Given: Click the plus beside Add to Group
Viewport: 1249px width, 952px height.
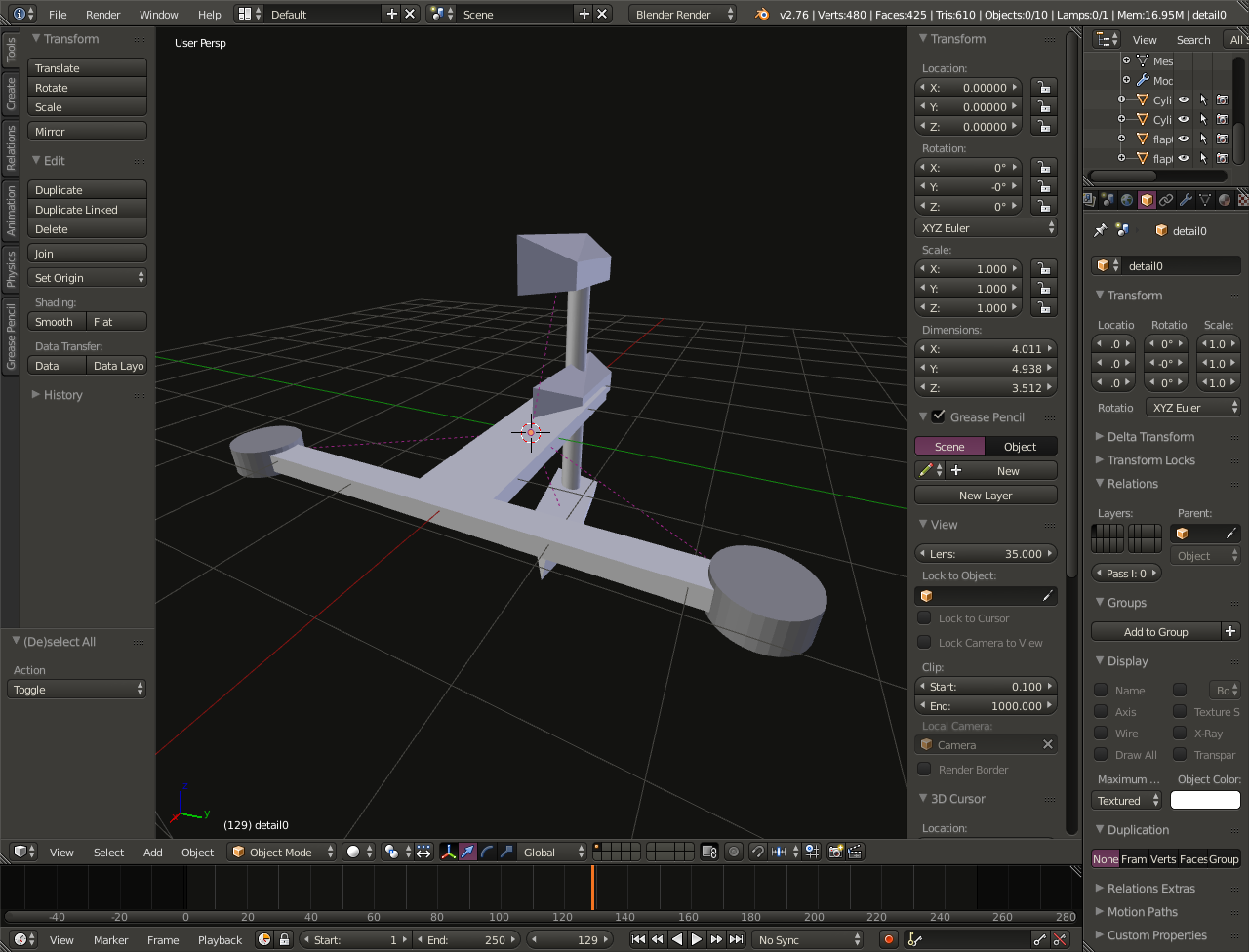Looking at the screenshot, I should point(1231,631).
